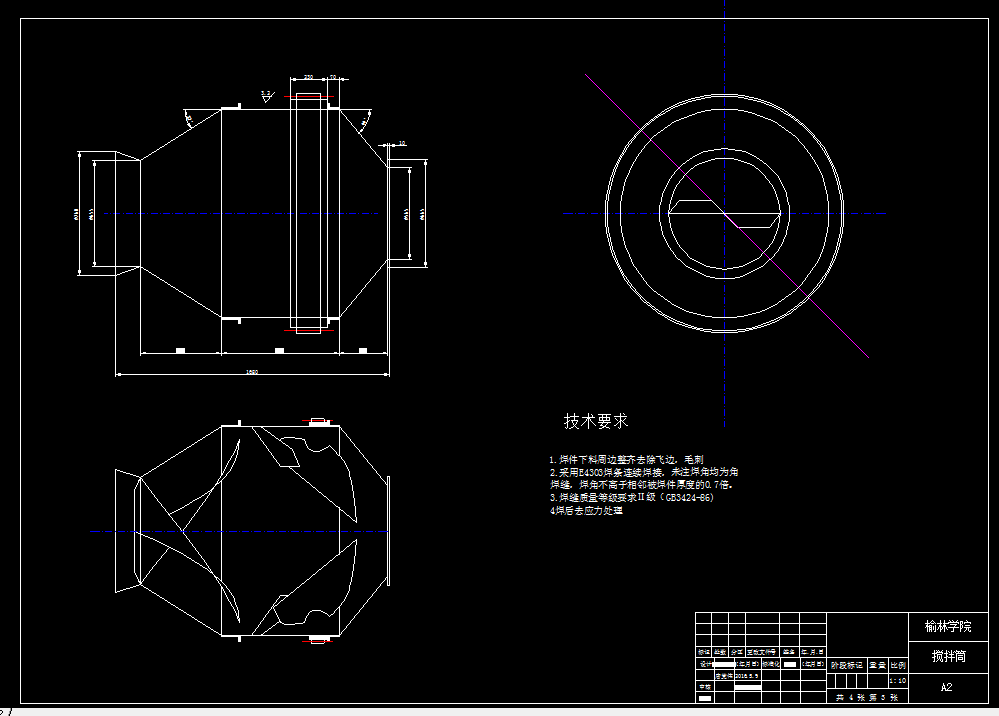This screenshot has height=716, width=999.
Task: Click the 2016.5.9 date in title block
Action: click(x=747, y=676)
